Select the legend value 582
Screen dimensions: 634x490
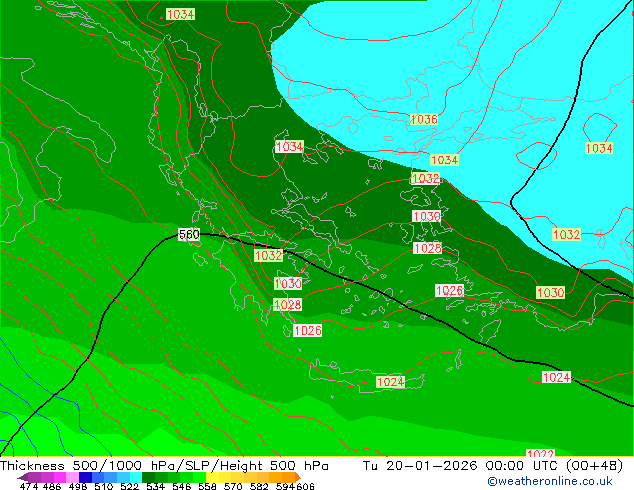[259, 486]
